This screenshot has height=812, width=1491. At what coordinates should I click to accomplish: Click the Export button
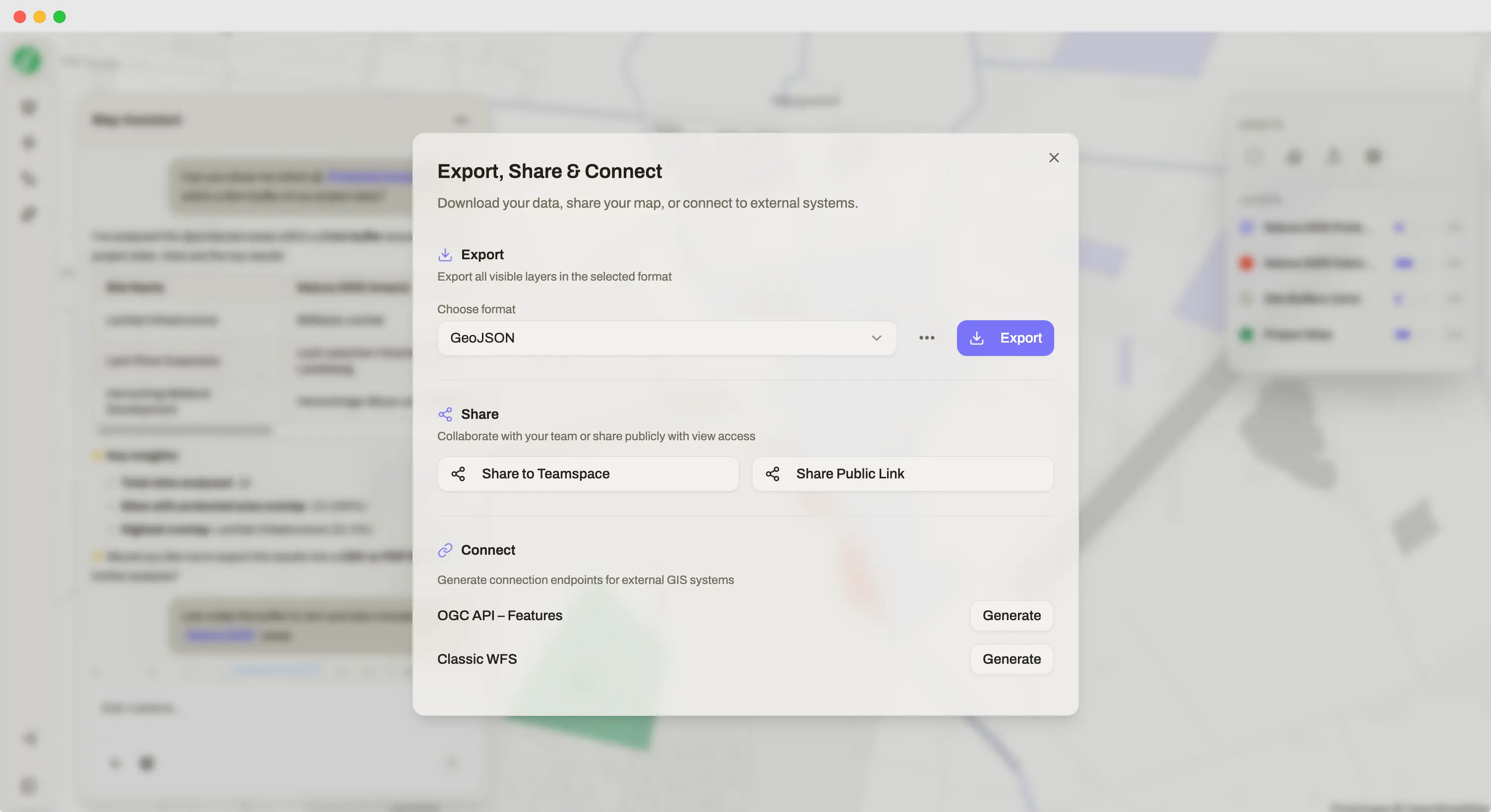coord(1005,338)
